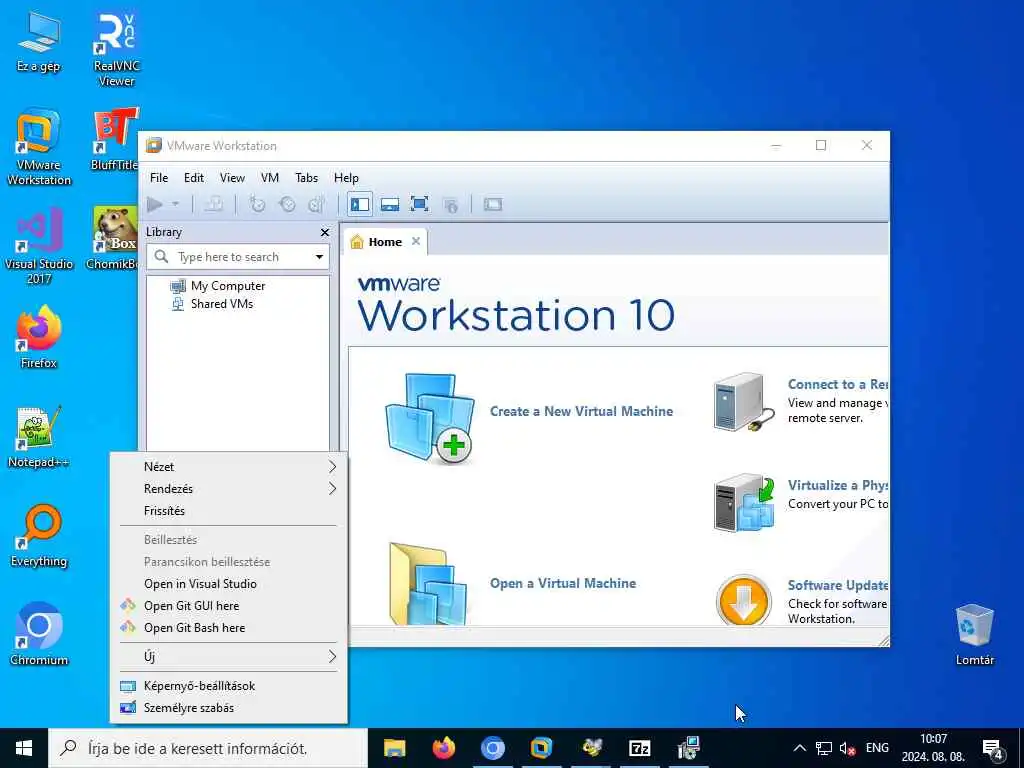Show hidden system tray icons chevron
Image resolution: width=1024 pixels, height=768 pixels.
799,748
